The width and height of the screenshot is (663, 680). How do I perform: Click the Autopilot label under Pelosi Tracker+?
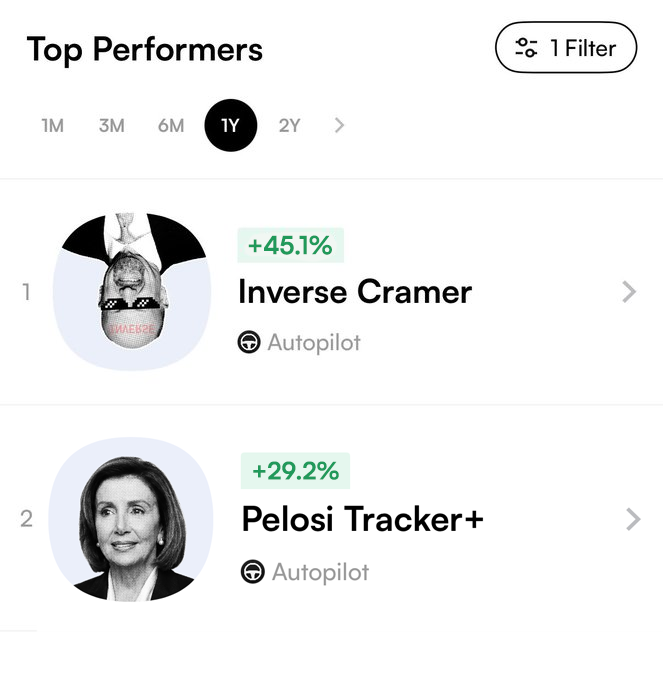tap(320, 572)
